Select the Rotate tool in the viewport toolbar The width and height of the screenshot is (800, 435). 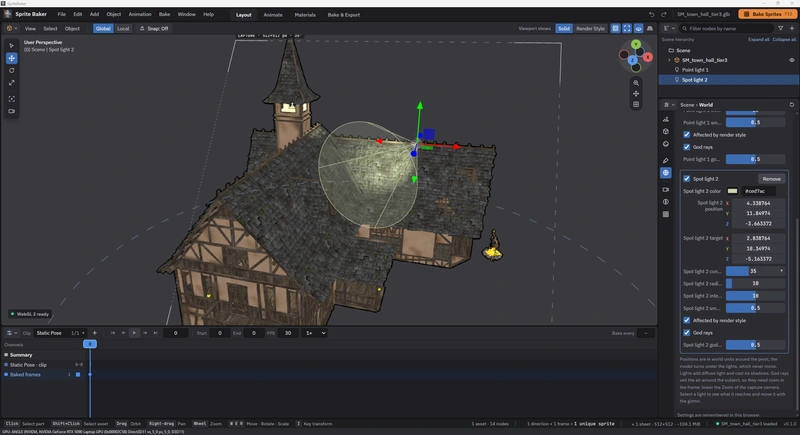click(x=11, y=70)
